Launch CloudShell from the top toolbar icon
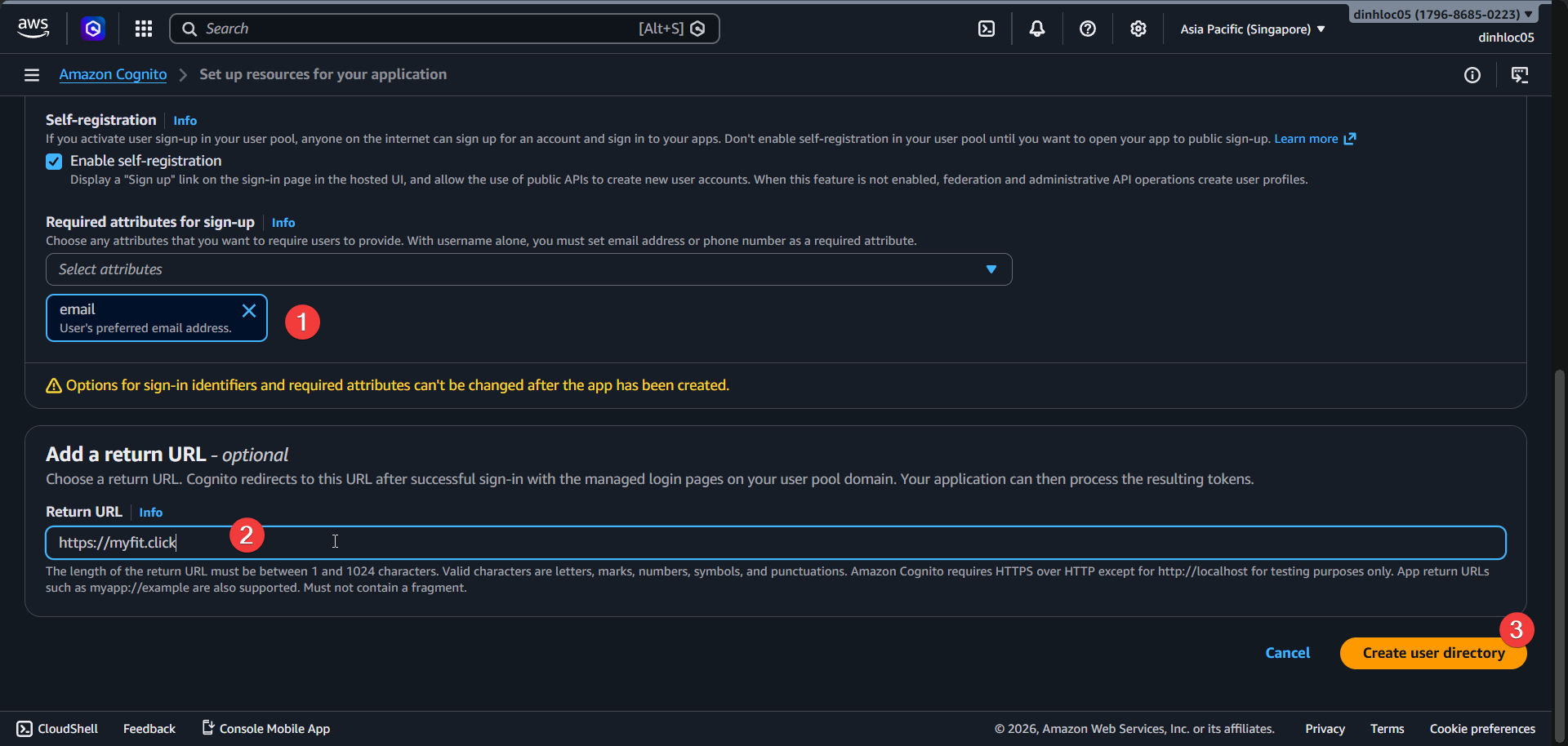Screen dimensions: 1568x746 986,28
